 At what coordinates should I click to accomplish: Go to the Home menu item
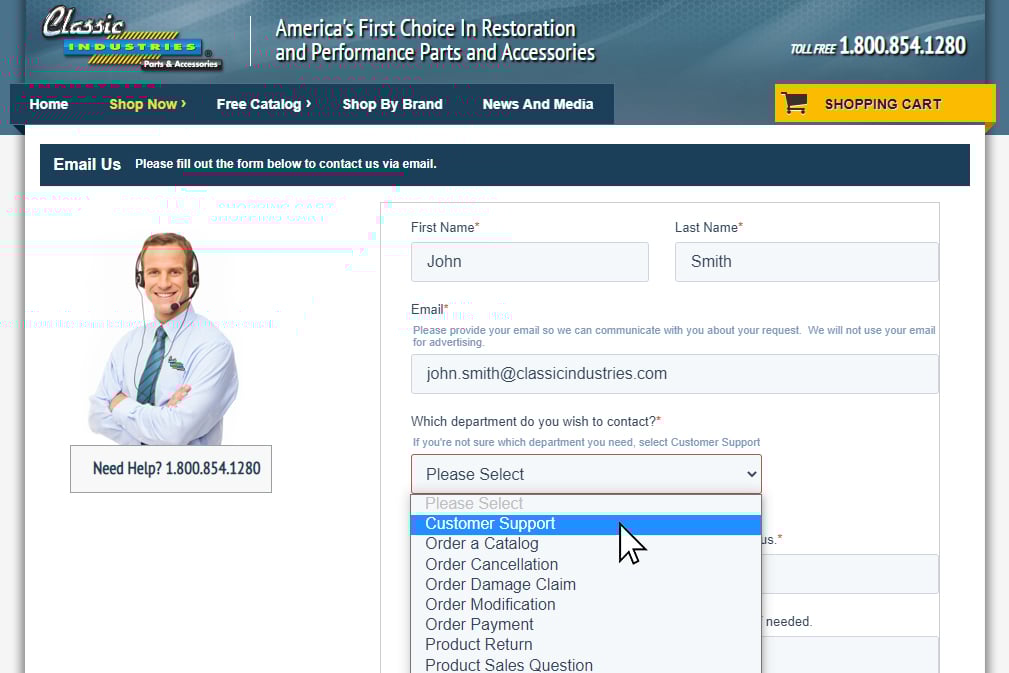pos(49,104)
